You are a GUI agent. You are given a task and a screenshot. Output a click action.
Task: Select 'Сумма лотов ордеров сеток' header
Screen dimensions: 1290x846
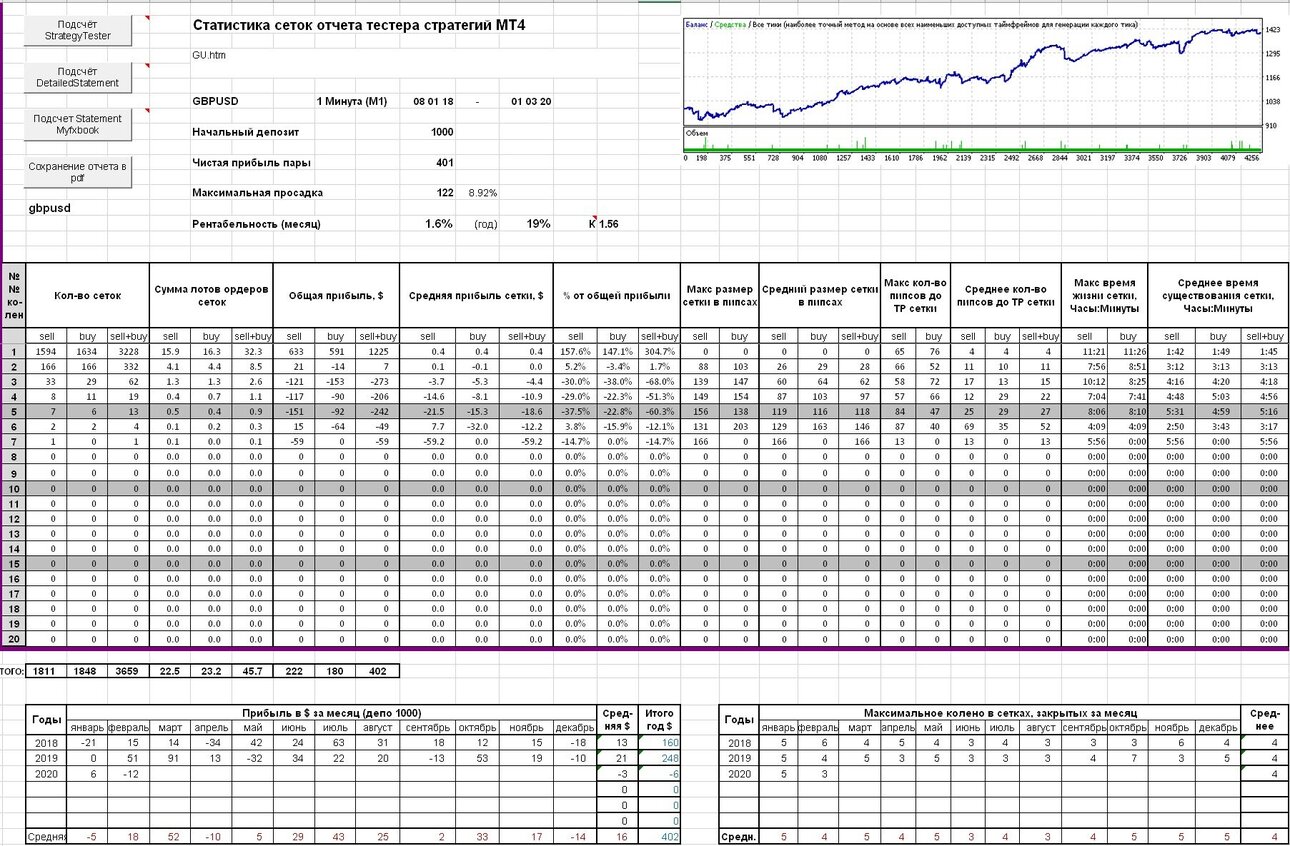point(211,295)
